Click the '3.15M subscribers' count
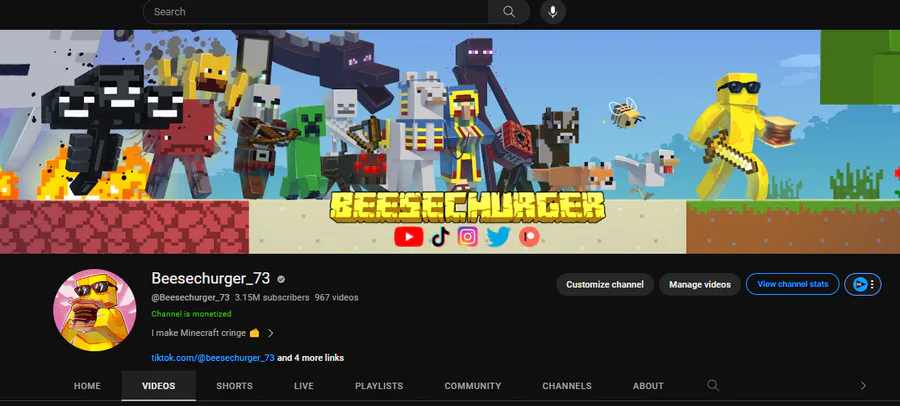900x406 pixels. pyautogui.click(x=272, y=297)
